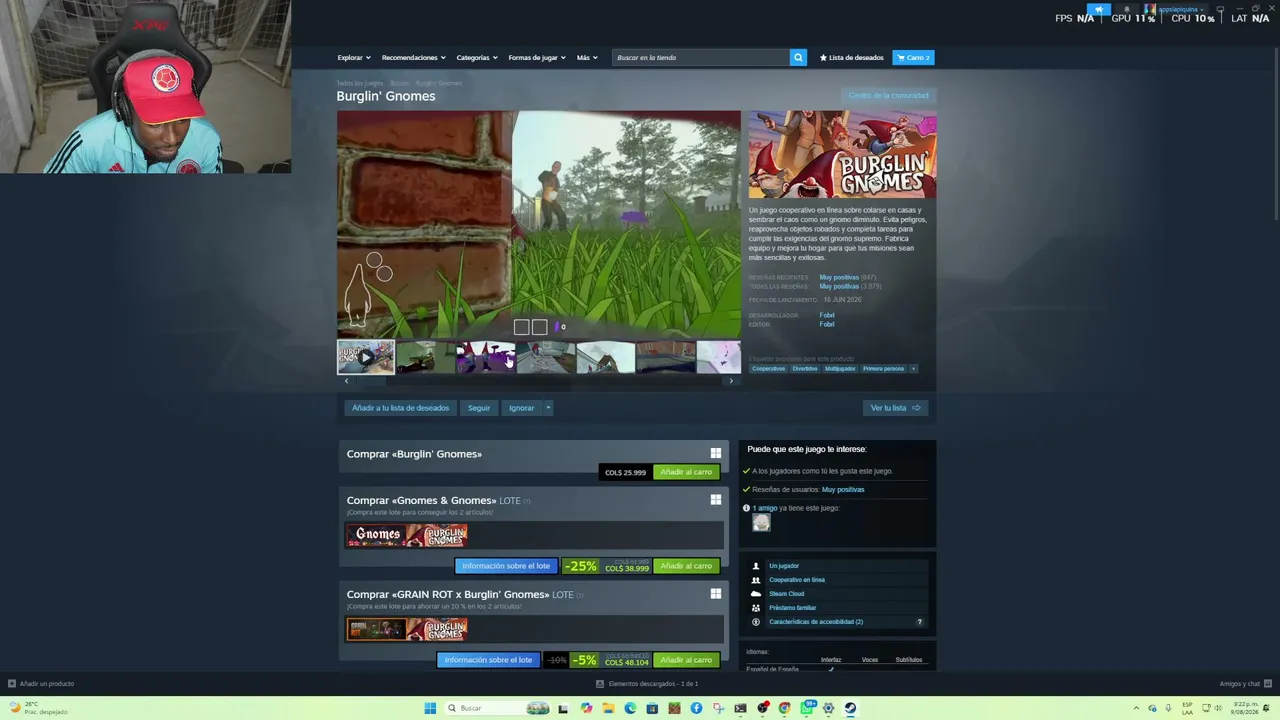Select the trailer video thumbnail
This screenshot has height=720, width=1280.
[x=366, y=357]
